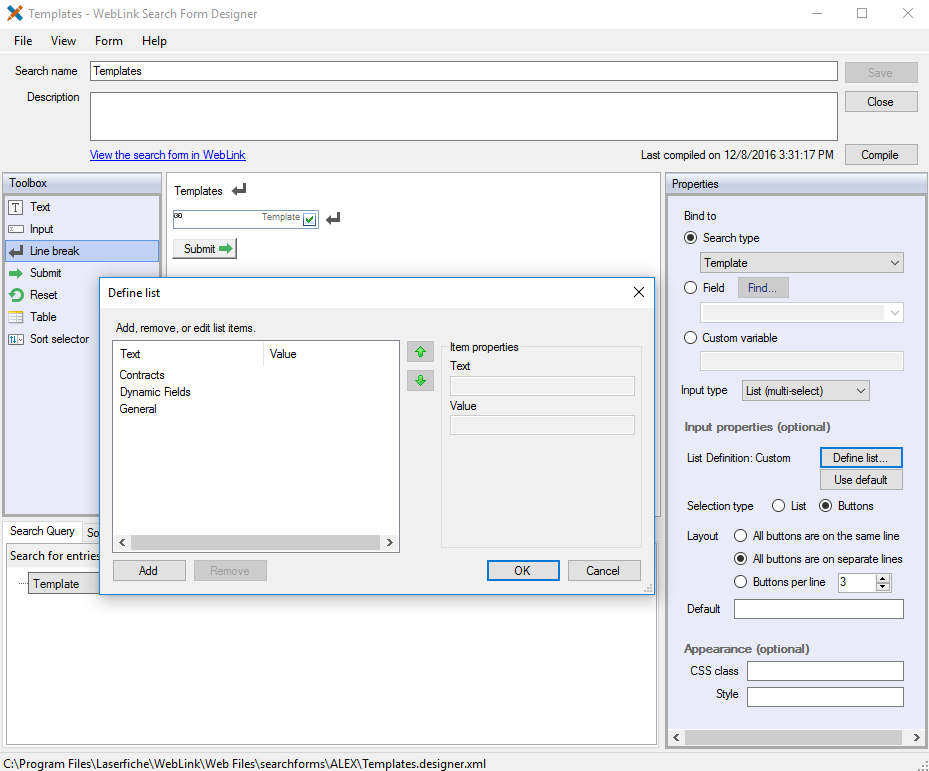Select all buttons on same line layout
This screenshot has width=929, height=771.
[740, 536]
